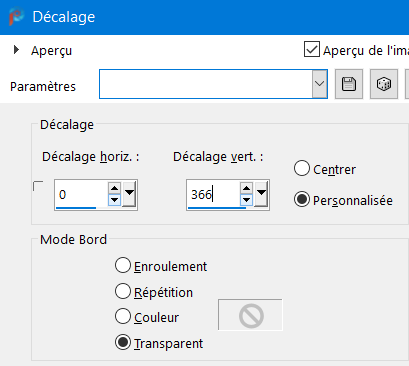This screenshot has height=366, width=409.
Task: Decrease horizontal offset with down arrow
Action: tap(114, 200)
